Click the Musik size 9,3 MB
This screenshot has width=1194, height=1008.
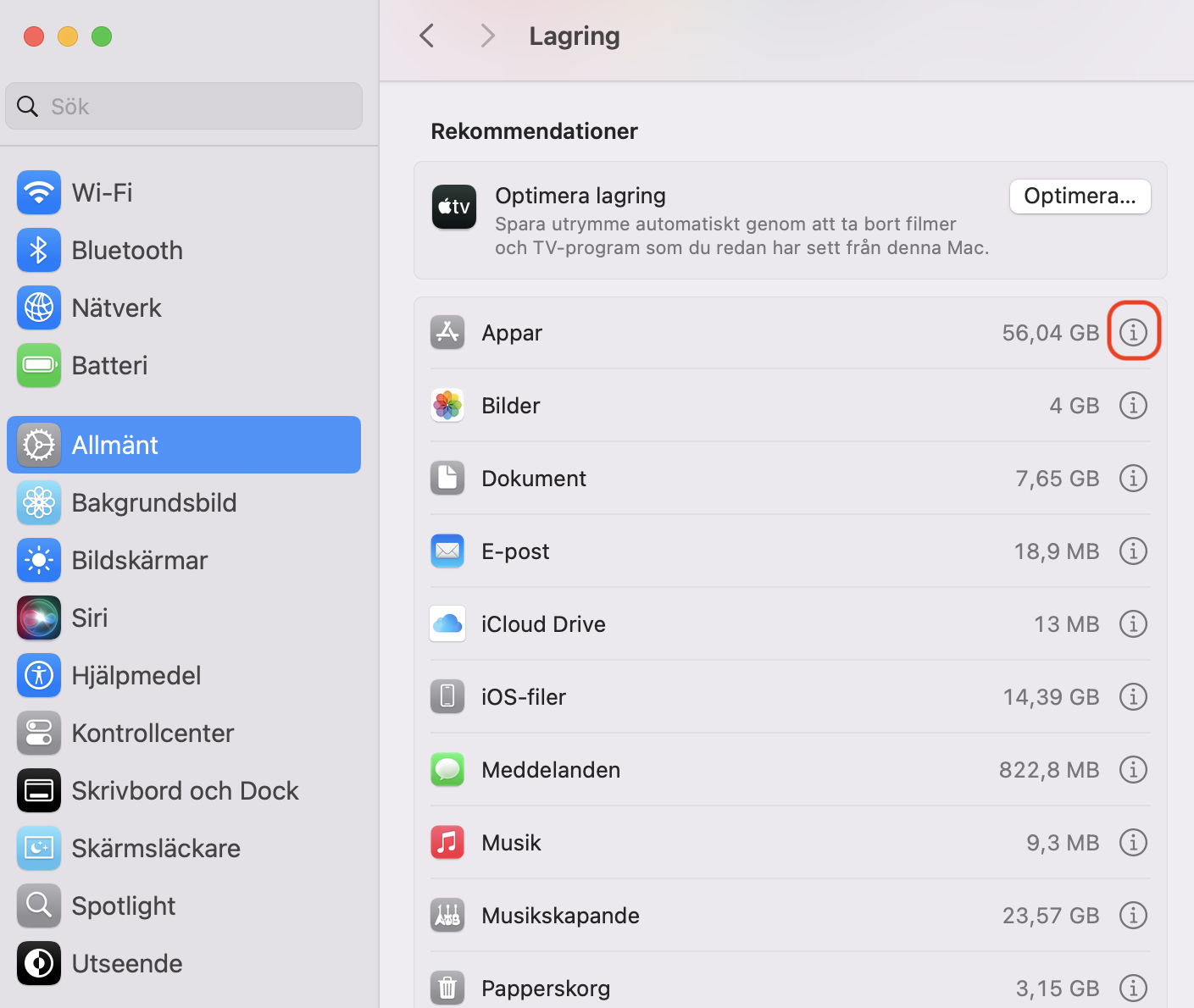coord(1063,843)
